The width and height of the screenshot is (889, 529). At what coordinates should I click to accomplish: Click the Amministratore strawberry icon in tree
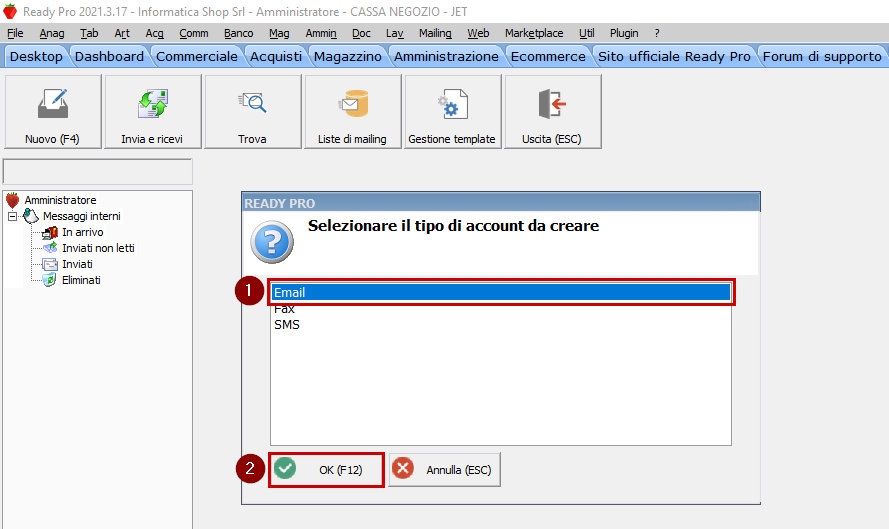pos(12,200)
